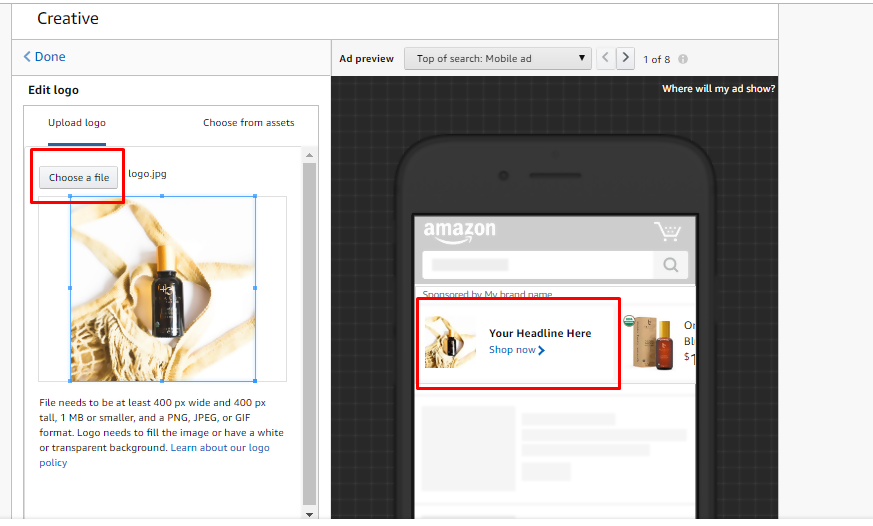
Task: Click the logo panel scrollbar thumb
Action: (310, 334)
